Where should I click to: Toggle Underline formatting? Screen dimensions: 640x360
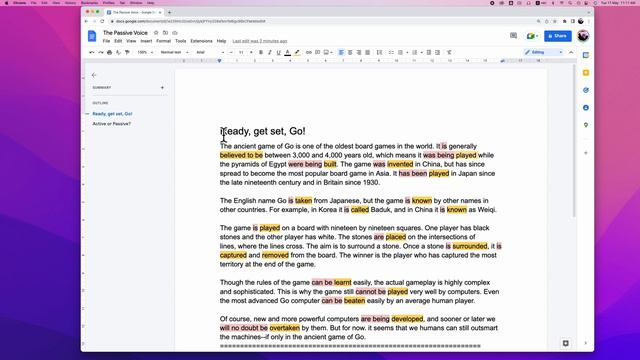279,53
